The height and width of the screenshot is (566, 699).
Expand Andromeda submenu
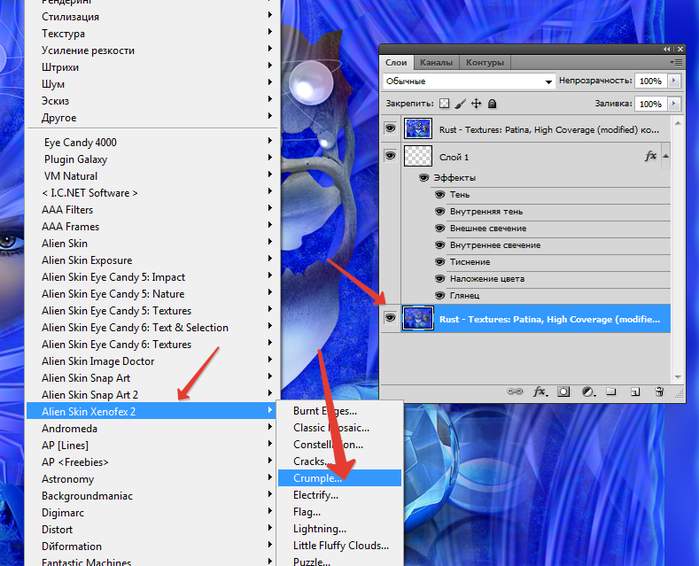coord(152,428)
